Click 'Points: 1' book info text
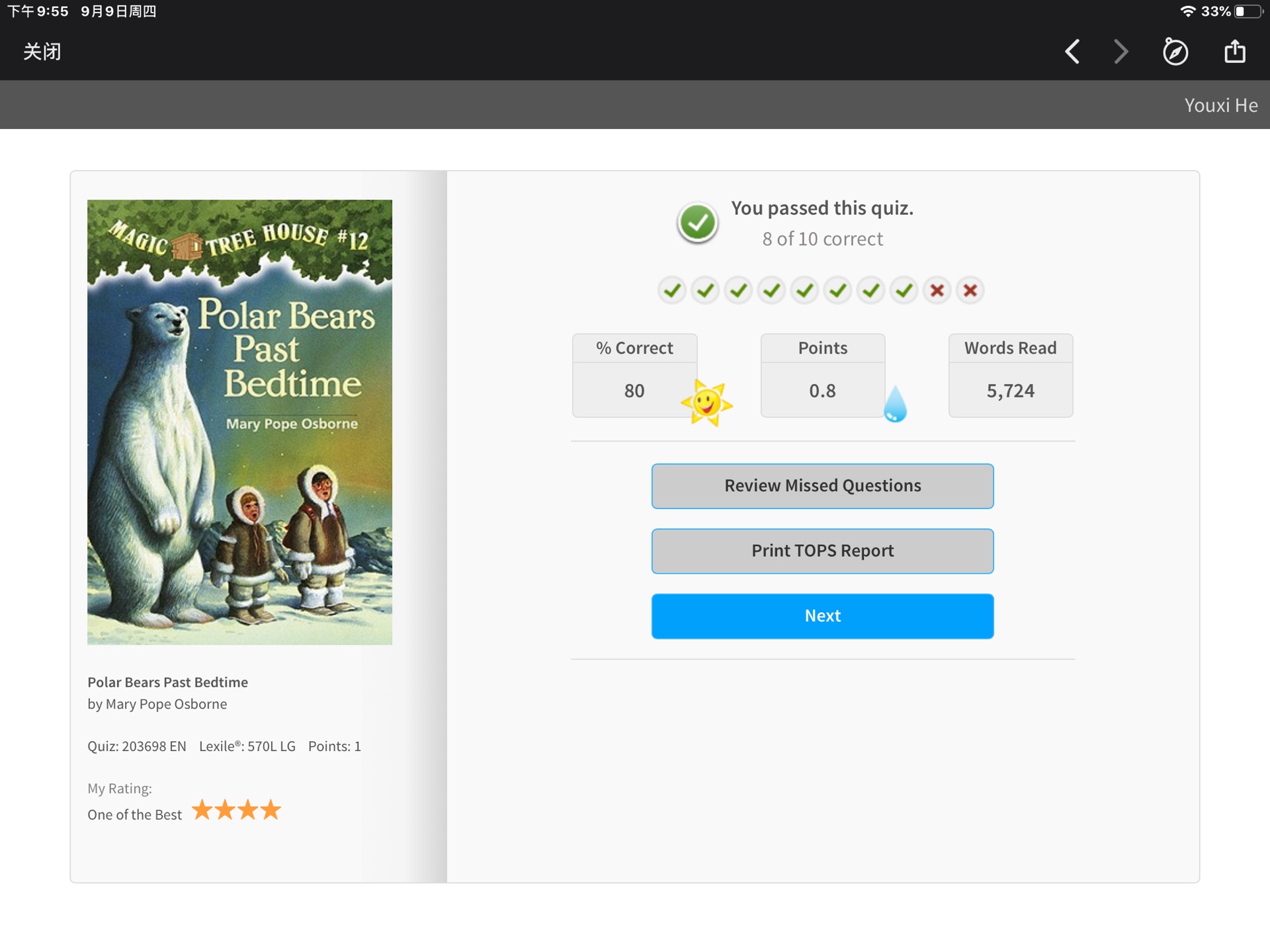Viewport: 1270px width, 952px height. tap(335, 746)
